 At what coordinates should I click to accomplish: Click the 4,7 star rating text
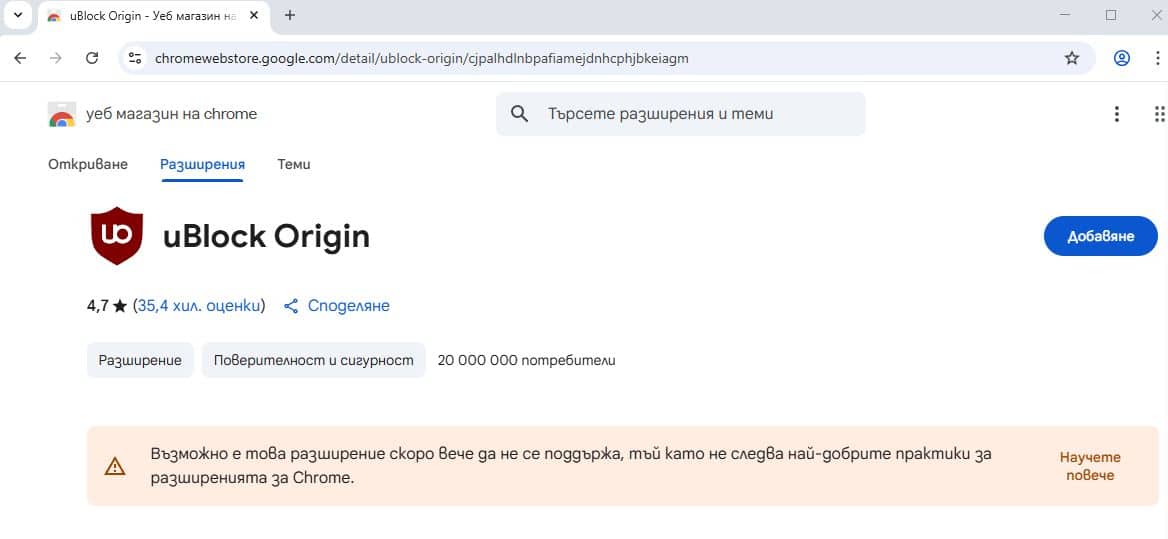coord(107,306)
